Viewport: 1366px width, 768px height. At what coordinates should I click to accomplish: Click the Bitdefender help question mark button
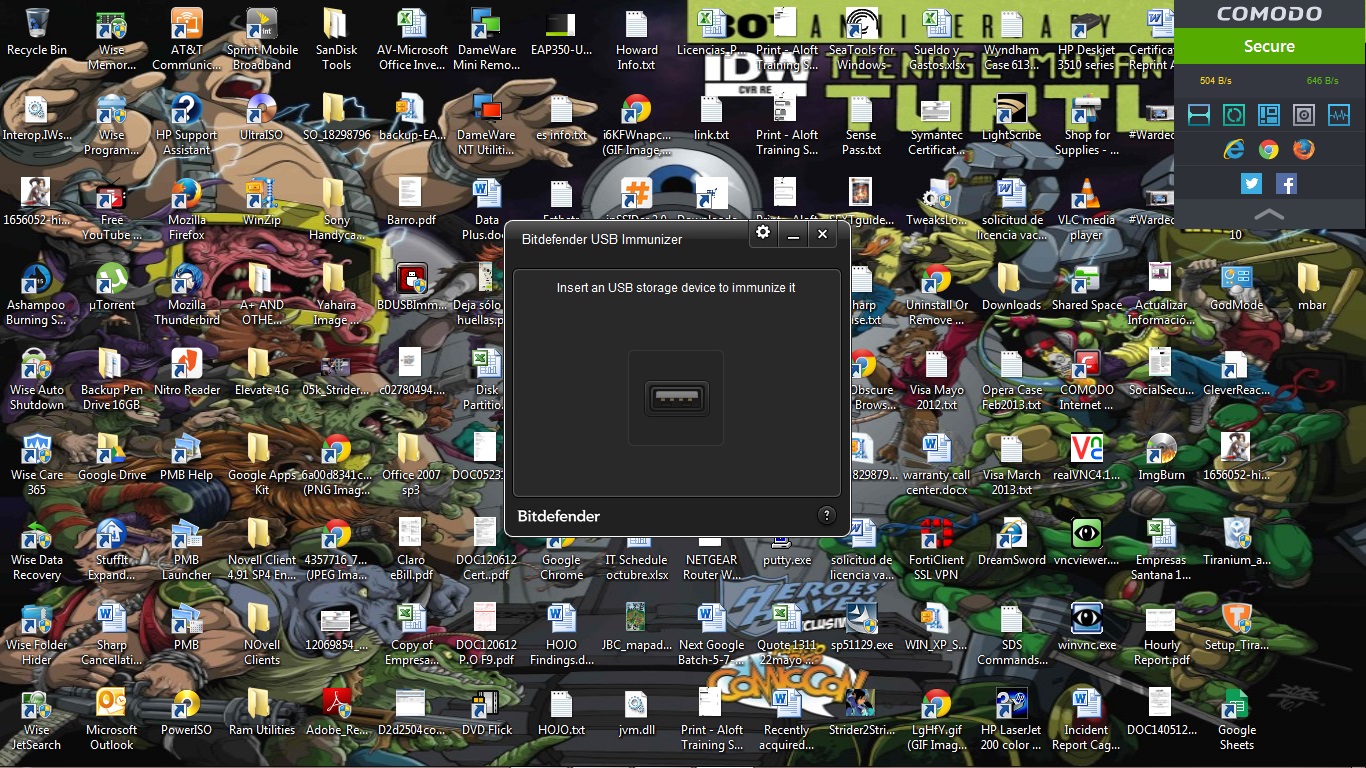click(826, 515)
